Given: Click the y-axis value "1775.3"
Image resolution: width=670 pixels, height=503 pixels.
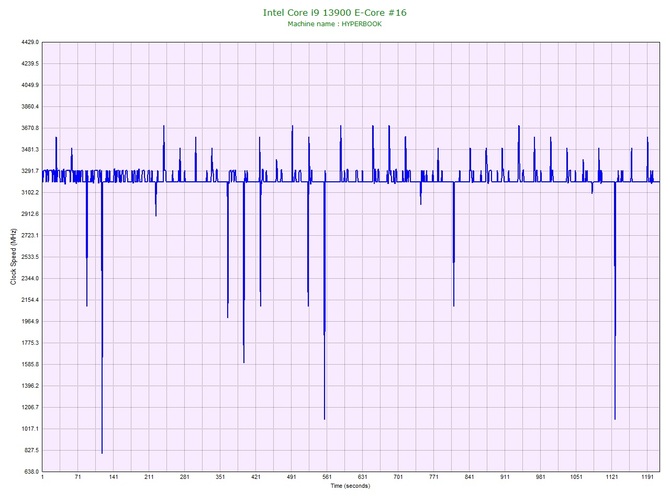Looking at the screenshot, I should pyautogui.click(x=30, y=343).
